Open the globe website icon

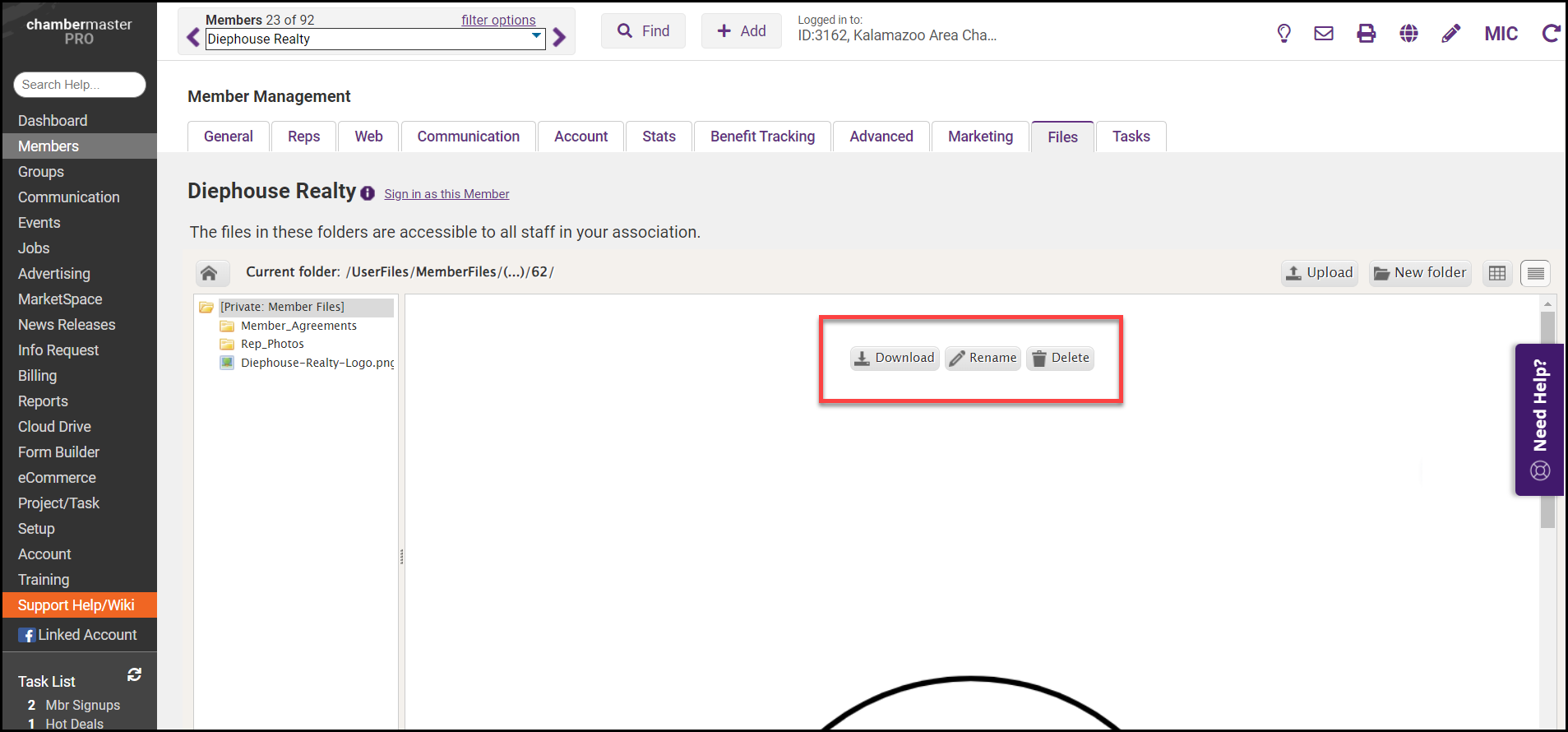[1409, 34]
